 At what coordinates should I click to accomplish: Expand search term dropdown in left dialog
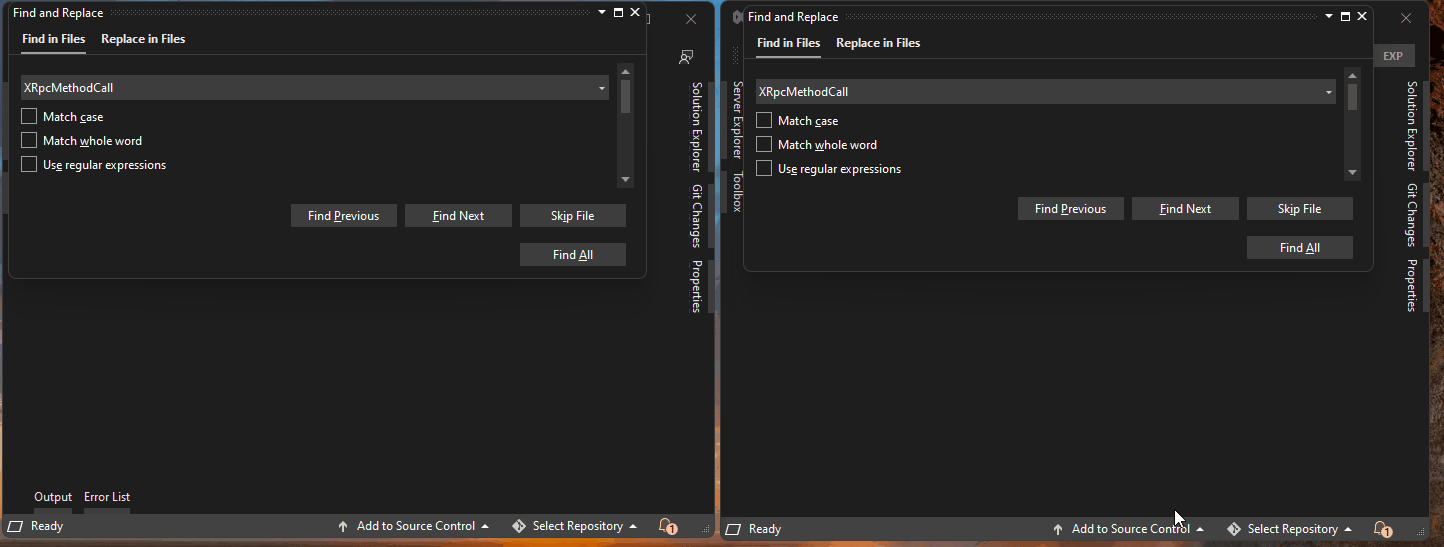[602, 88]
